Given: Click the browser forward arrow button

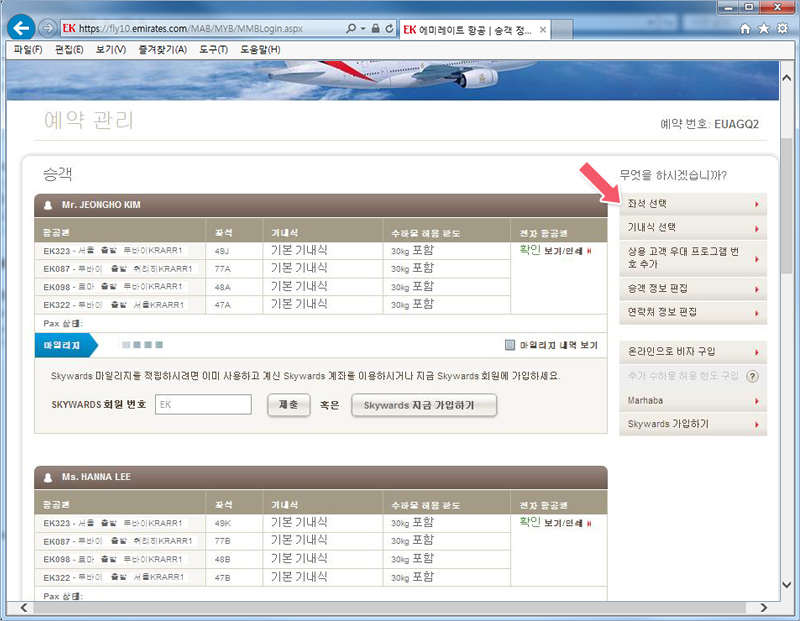Looking at the screenshot, I should (47, 28).
